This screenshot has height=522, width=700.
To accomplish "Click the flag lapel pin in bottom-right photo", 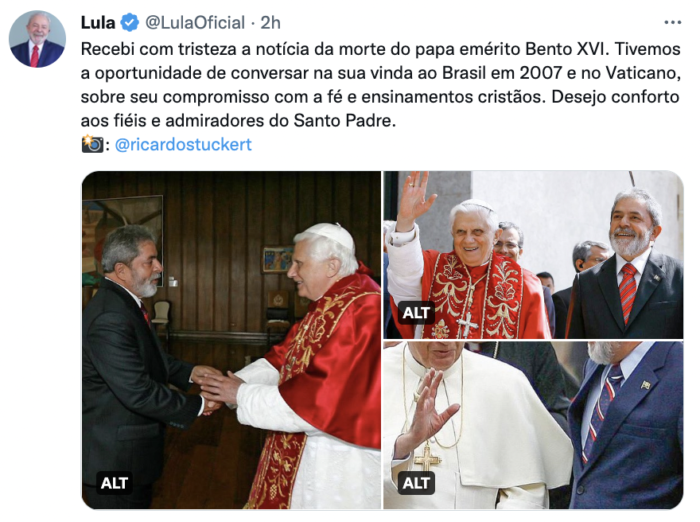I will [x=646, y=385].
